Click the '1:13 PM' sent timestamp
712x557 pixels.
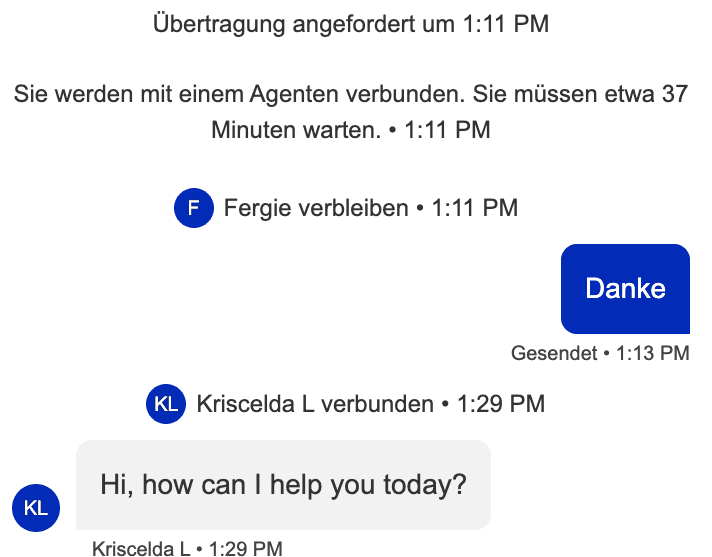coord(653,353)
